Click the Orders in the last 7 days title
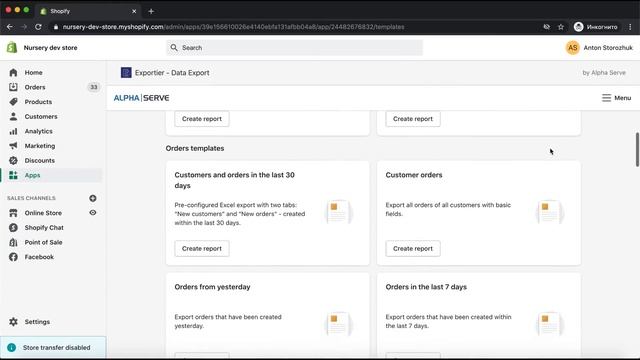 426,287
